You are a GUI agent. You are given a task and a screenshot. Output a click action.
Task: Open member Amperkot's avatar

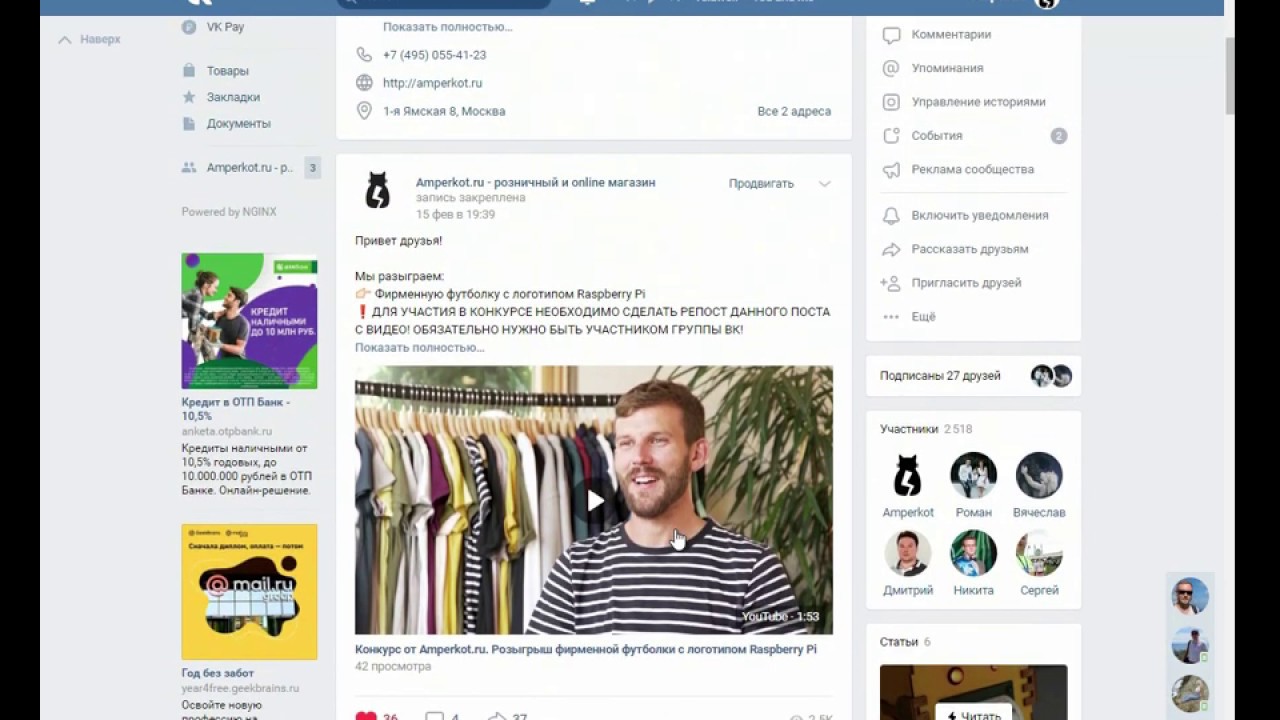click(908, 476)
